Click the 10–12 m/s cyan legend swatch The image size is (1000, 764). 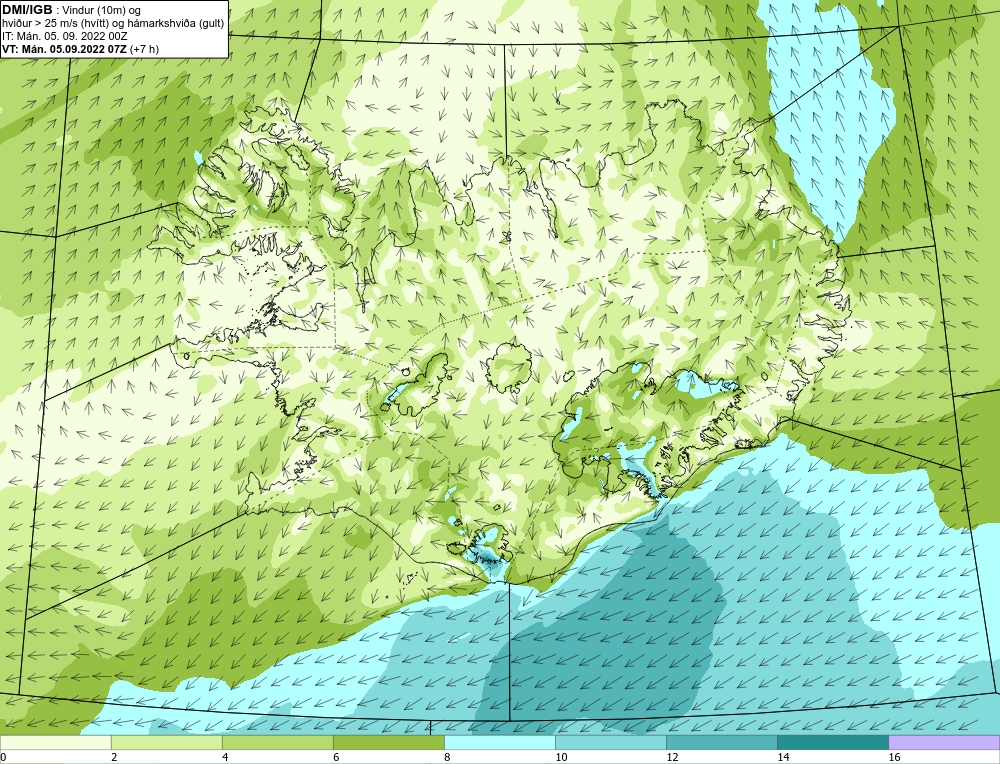610,742
